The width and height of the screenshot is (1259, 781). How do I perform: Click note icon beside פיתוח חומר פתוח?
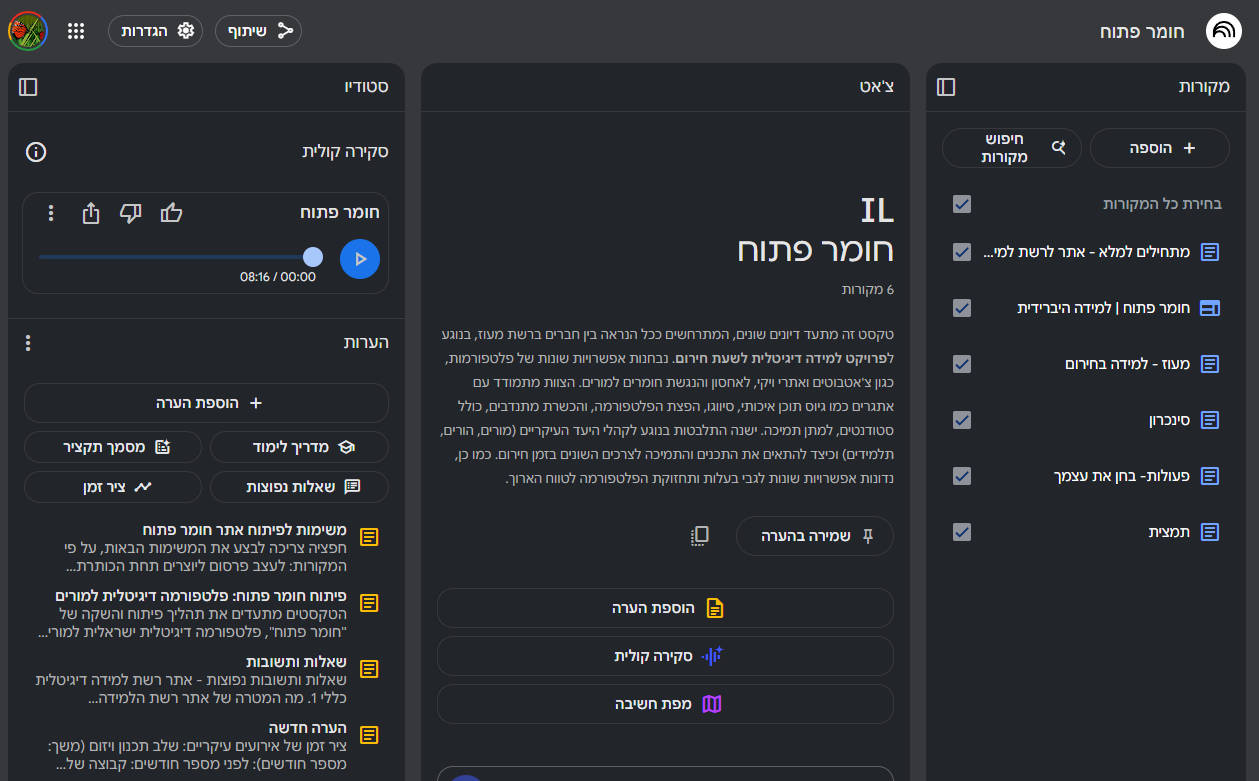(x=369, y=603)
